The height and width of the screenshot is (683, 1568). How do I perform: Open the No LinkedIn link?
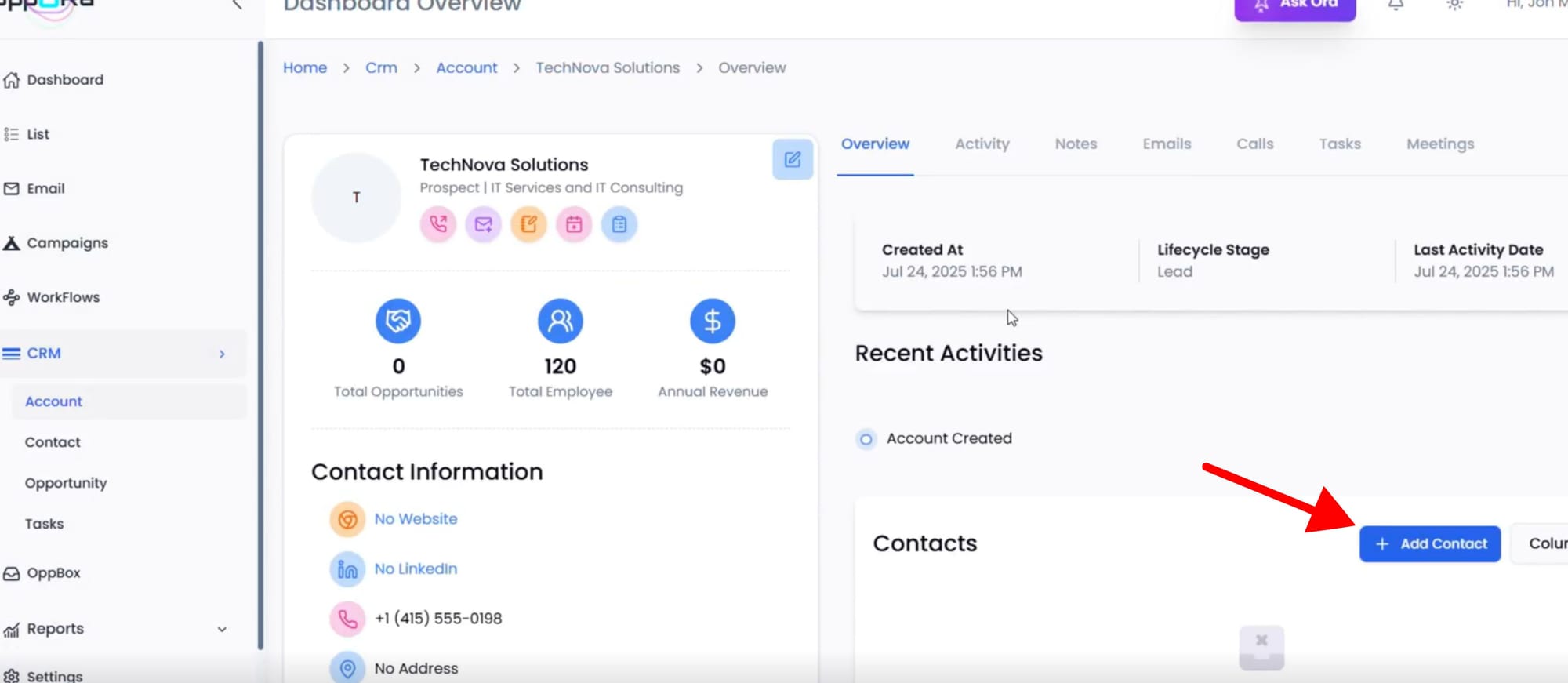416,569
